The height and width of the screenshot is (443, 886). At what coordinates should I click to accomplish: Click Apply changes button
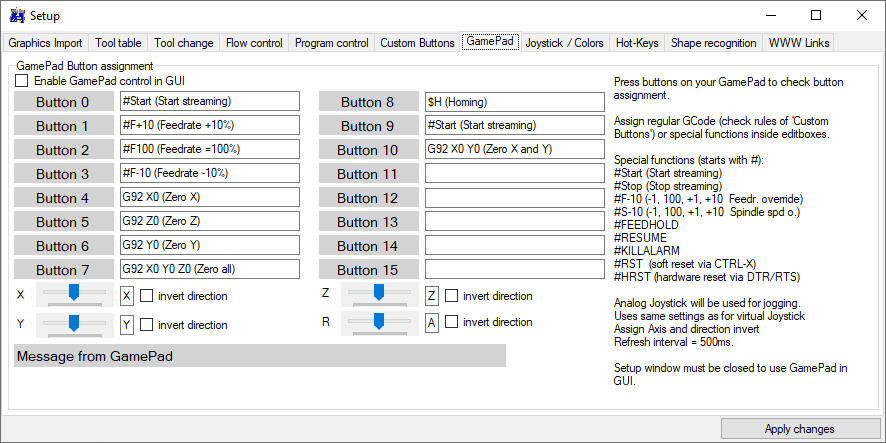798,429
